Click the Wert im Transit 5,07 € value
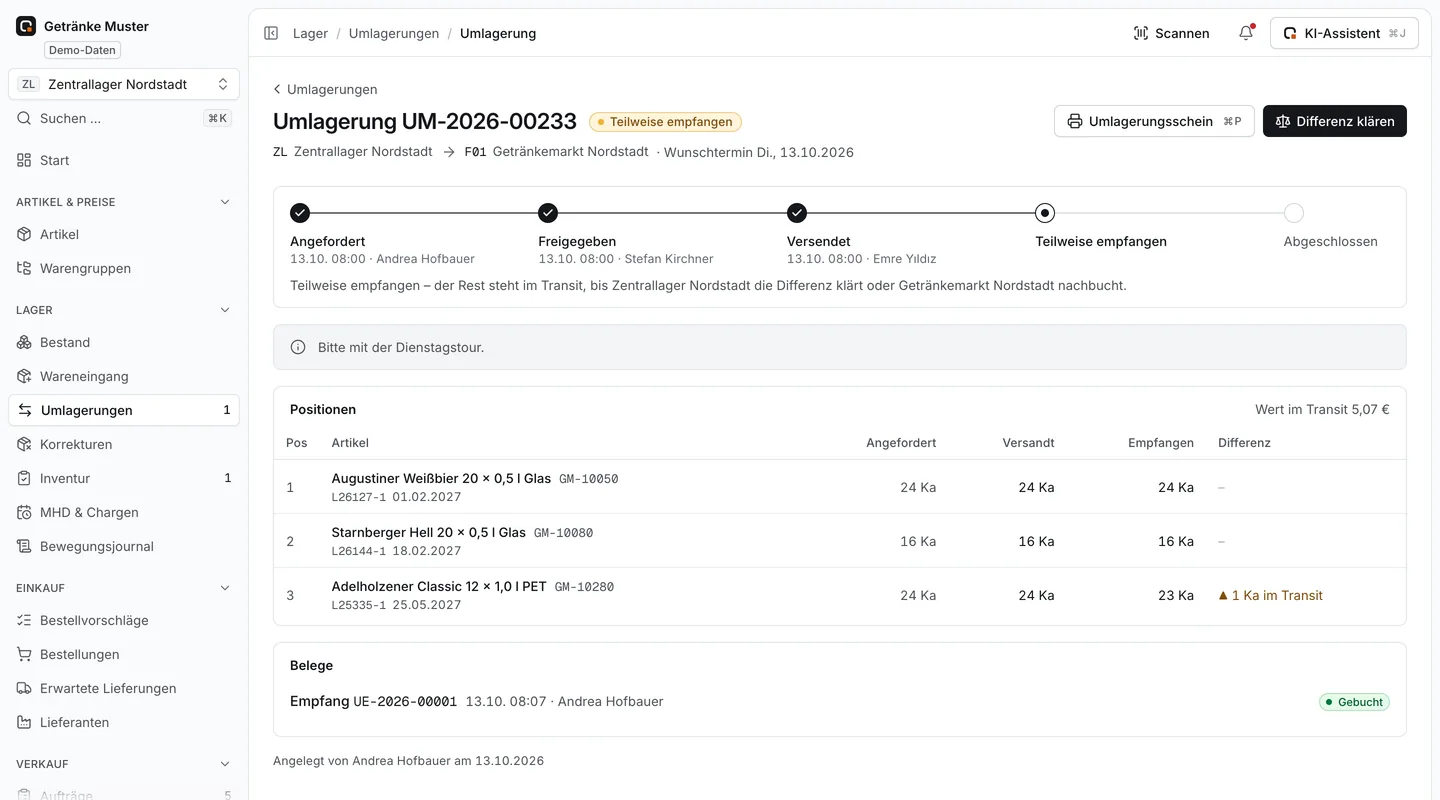 1322,409
